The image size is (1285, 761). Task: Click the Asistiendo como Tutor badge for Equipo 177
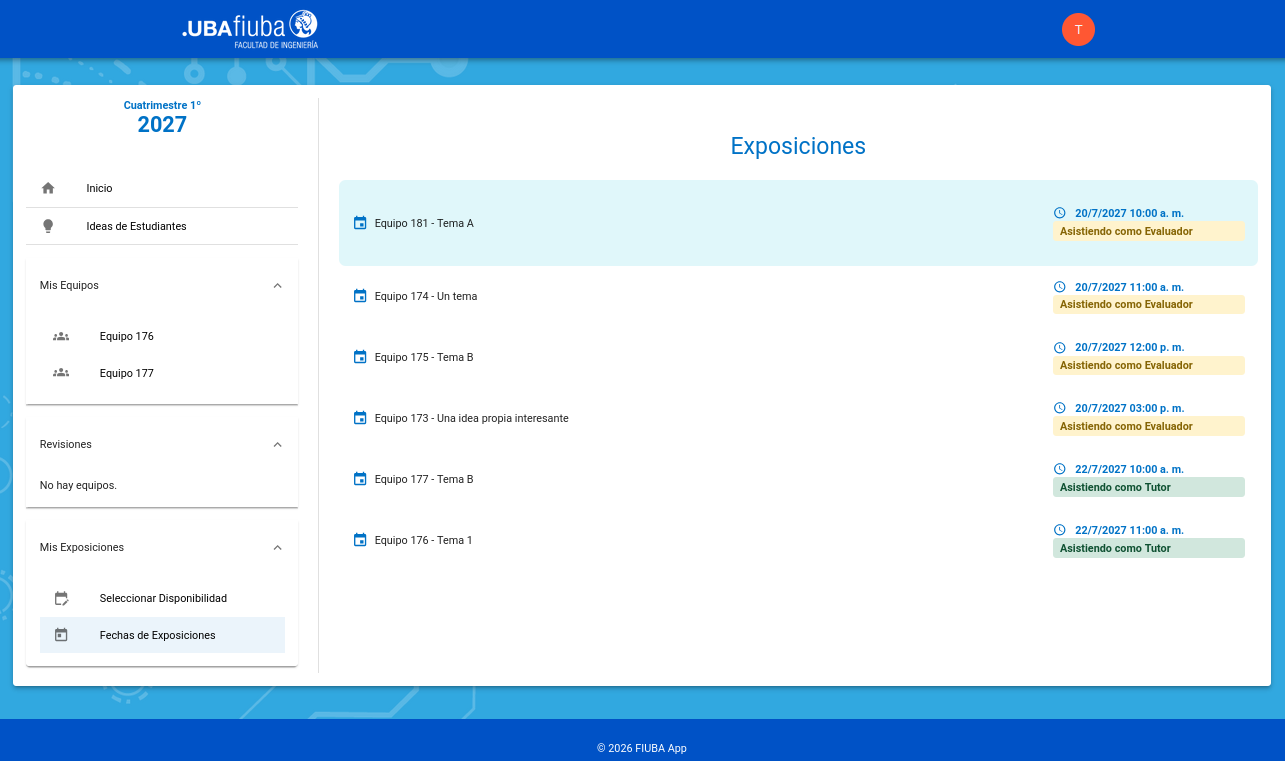[1148, 487]
